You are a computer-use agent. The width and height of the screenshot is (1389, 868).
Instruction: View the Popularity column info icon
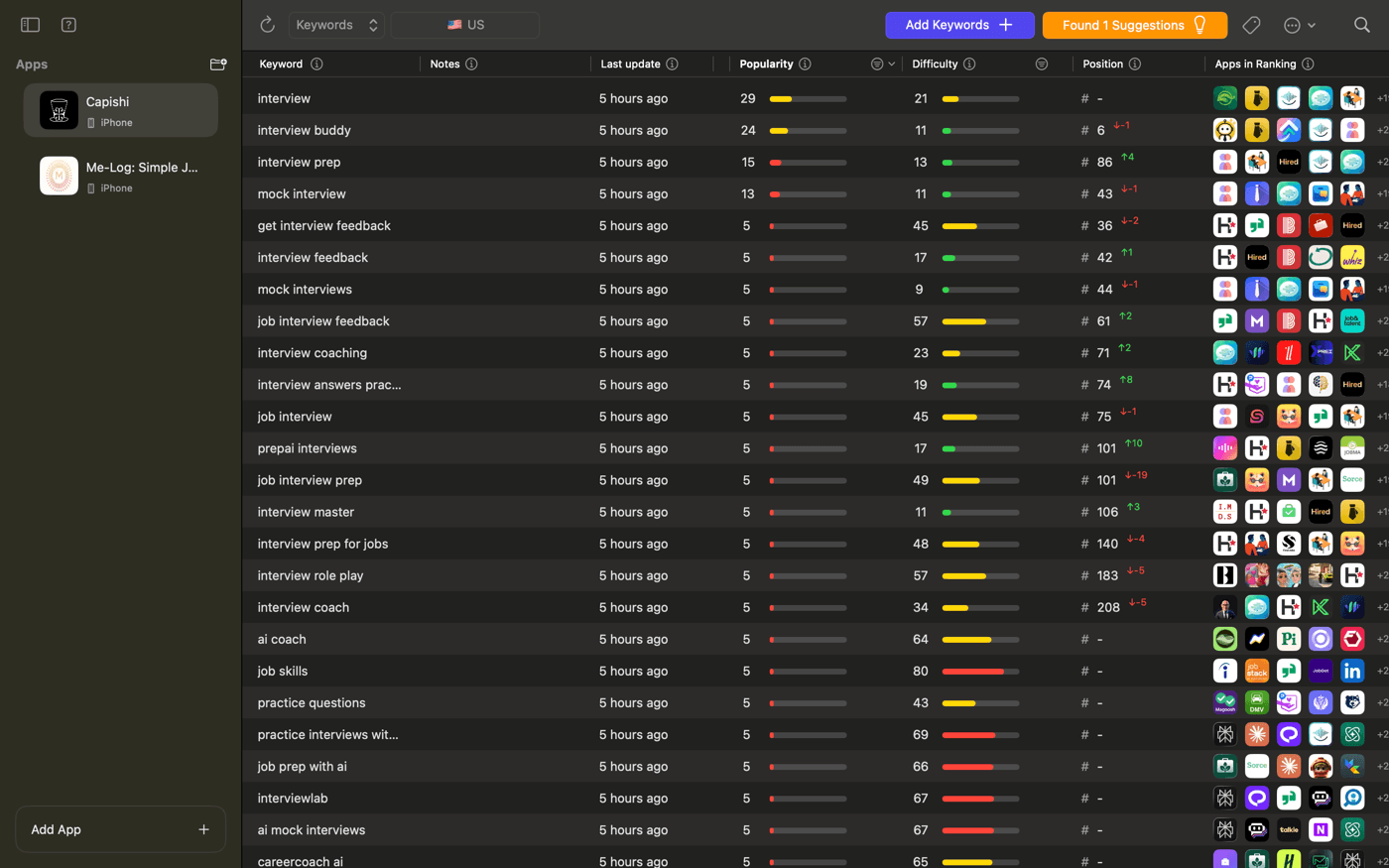[805, 63]
